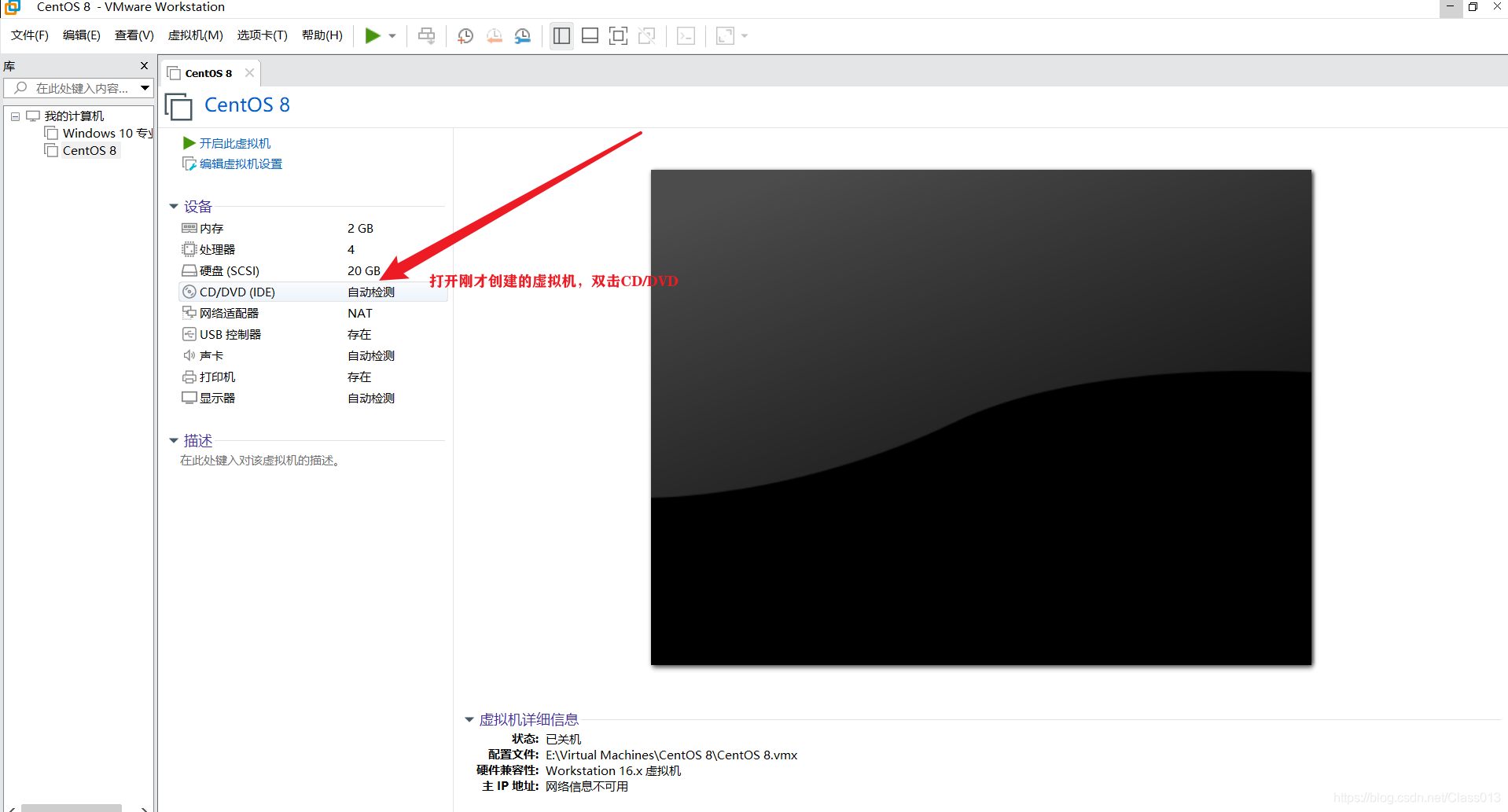
Task: Click the VMware icon in title bar
Action: [x=13, y=7]
